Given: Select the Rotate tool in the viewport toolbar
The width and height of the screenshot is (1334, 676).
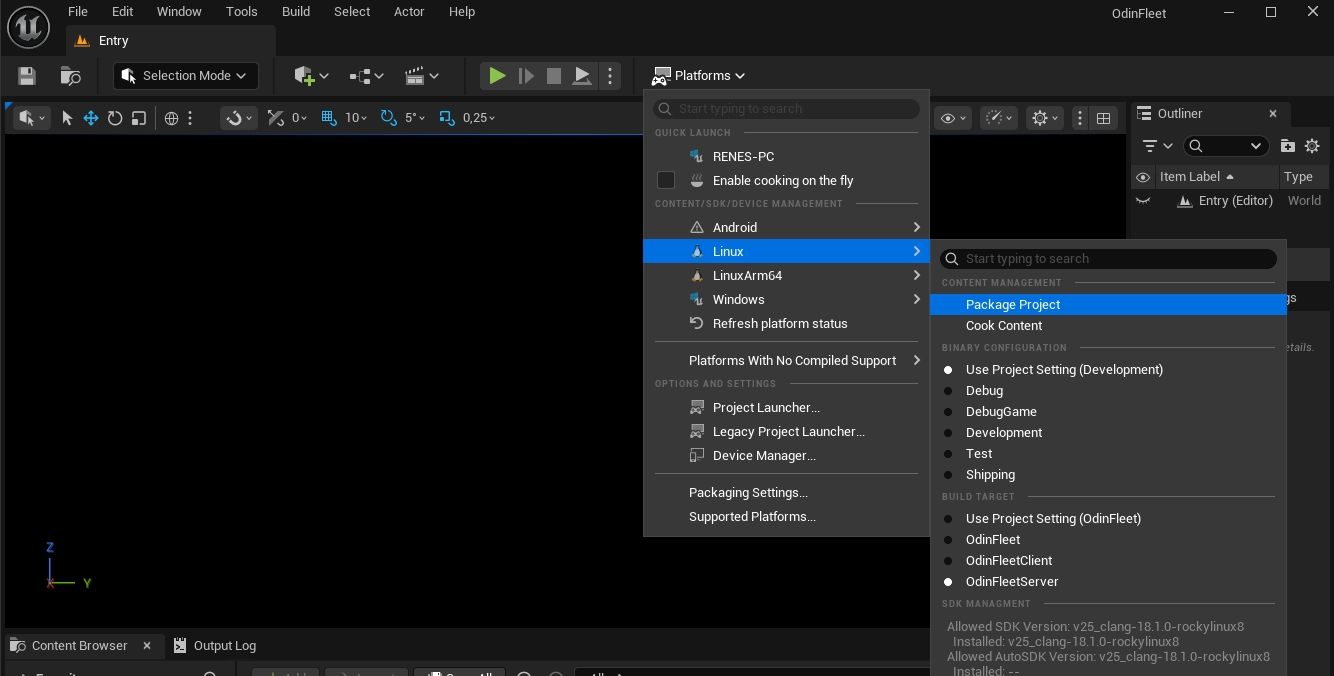Looking at the screenshot, I should click(x=115, y=117).
